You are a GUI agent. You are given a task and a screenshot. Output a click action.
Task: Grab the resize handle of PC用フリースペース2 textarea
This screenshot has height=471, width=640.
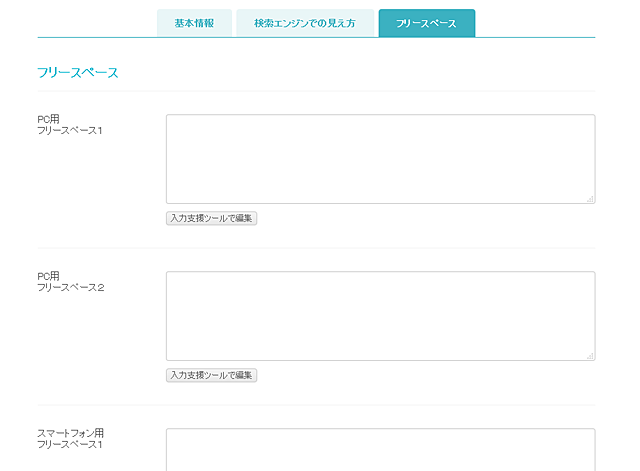[x=590, y=356]
